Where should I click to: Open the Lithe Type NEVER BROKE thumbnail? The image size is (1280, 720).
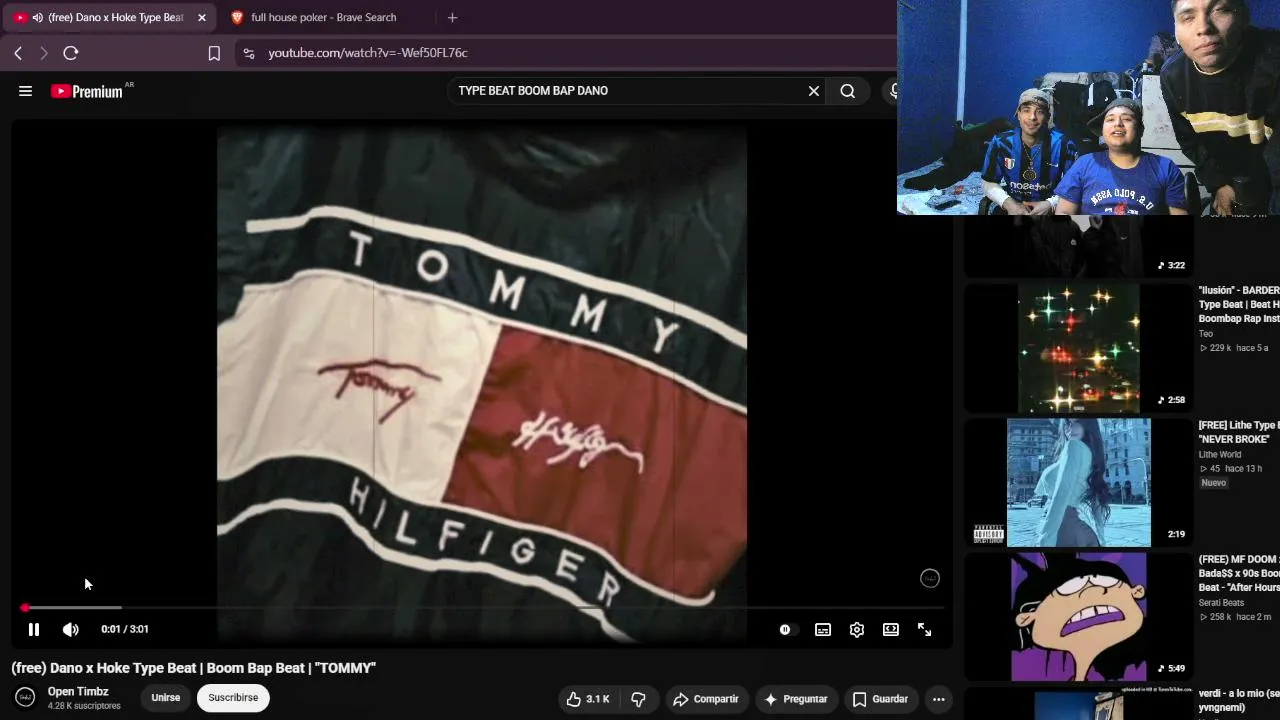pyautogui.click(x=1078, y=483)
